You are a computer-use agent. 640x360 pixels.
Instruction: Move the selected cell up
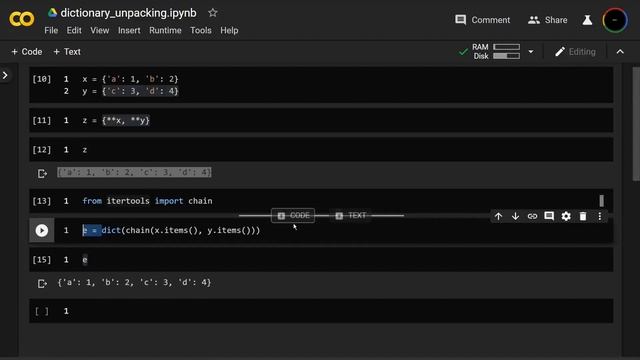498,216
